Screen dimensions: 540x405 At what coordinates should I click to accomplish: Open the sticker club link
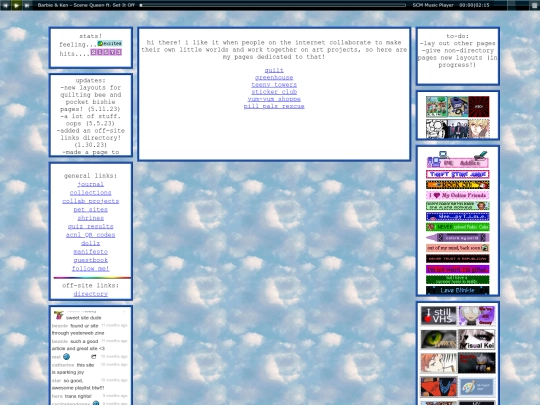[274, 92]
